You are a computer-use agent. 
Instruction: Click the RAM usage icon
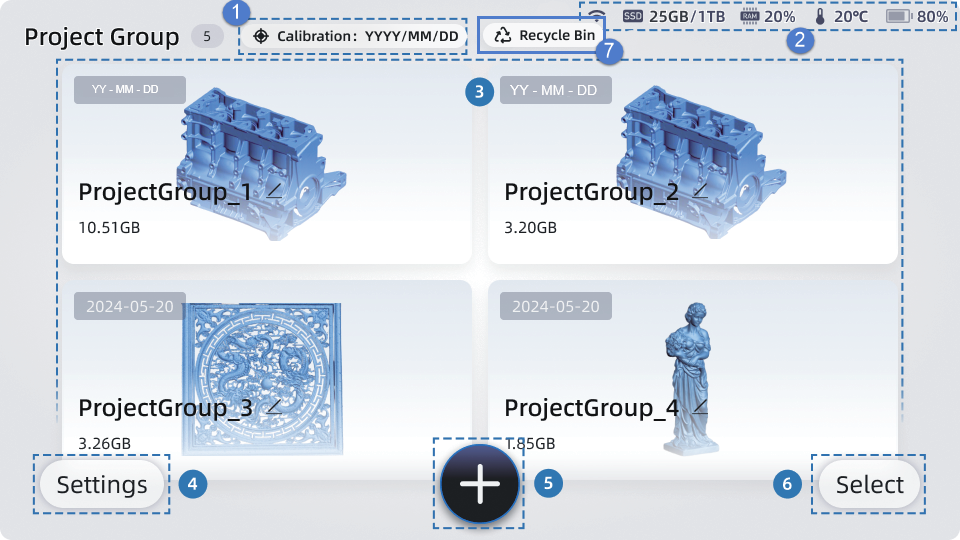pyautogui.click(x=749, y=17)
